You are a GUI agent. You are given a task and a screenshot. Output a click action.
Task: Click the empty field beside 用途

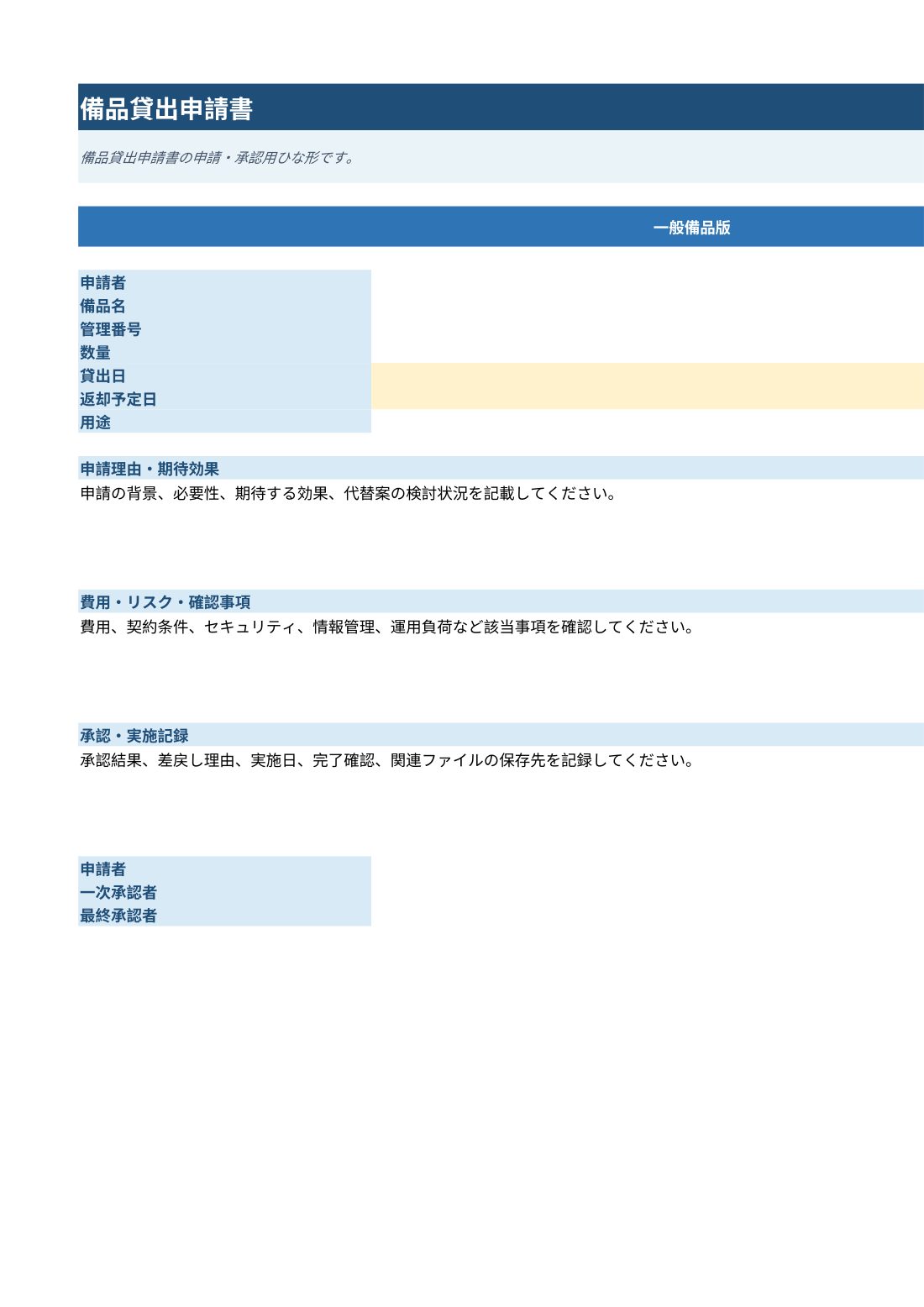tap(648, 422)
